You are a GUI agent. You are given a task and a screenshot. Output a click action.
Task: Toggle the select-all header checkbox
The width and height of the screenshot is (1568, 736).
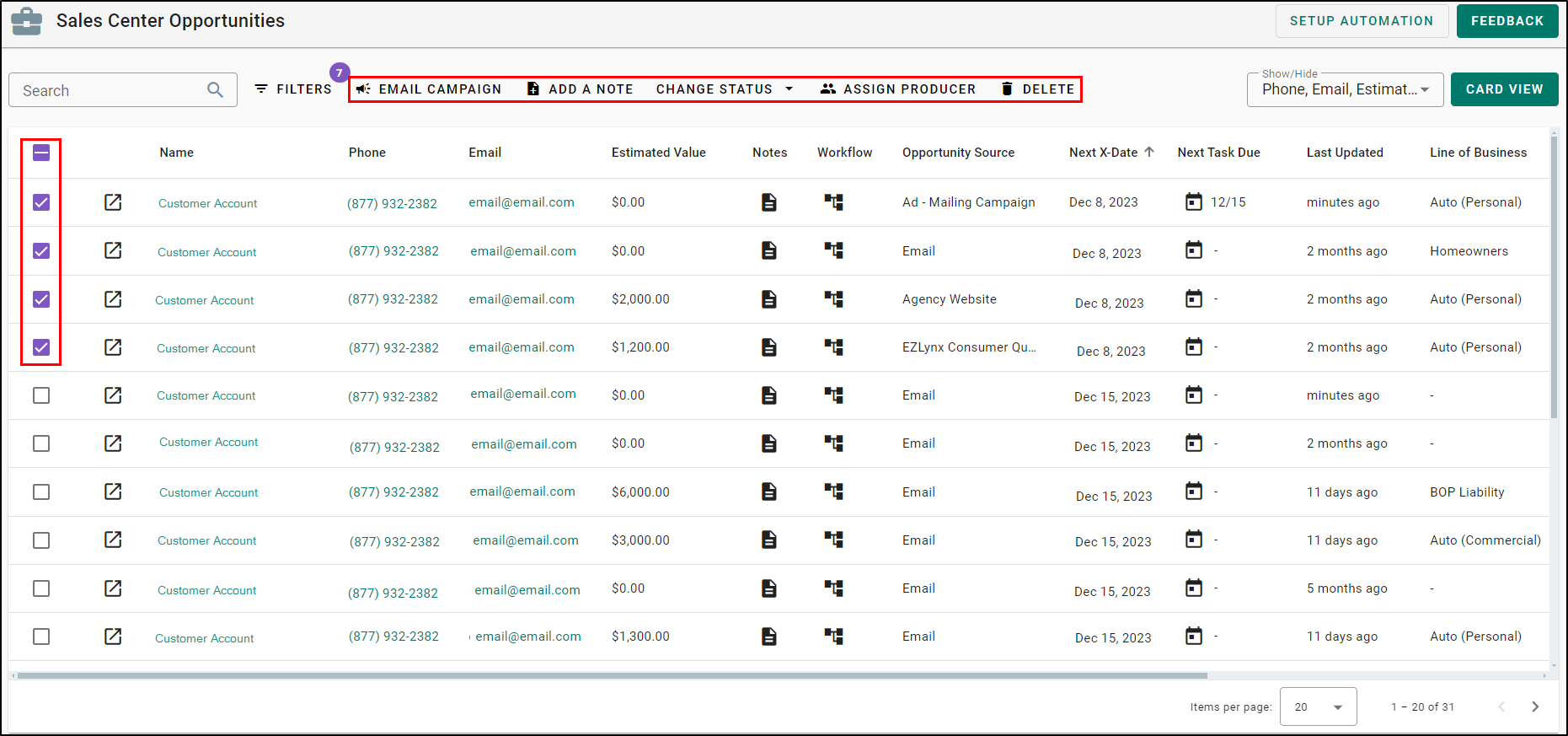(41, 153)
